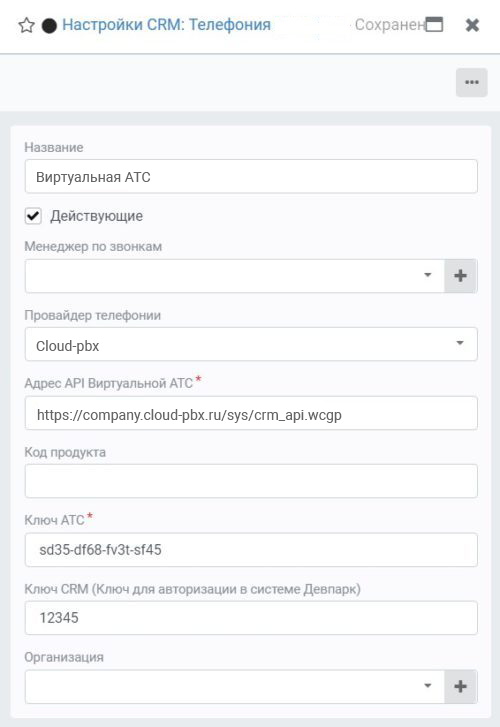Open form in new window icon
The width and height of the screenshot is (500, 727).
click(434, 25)
